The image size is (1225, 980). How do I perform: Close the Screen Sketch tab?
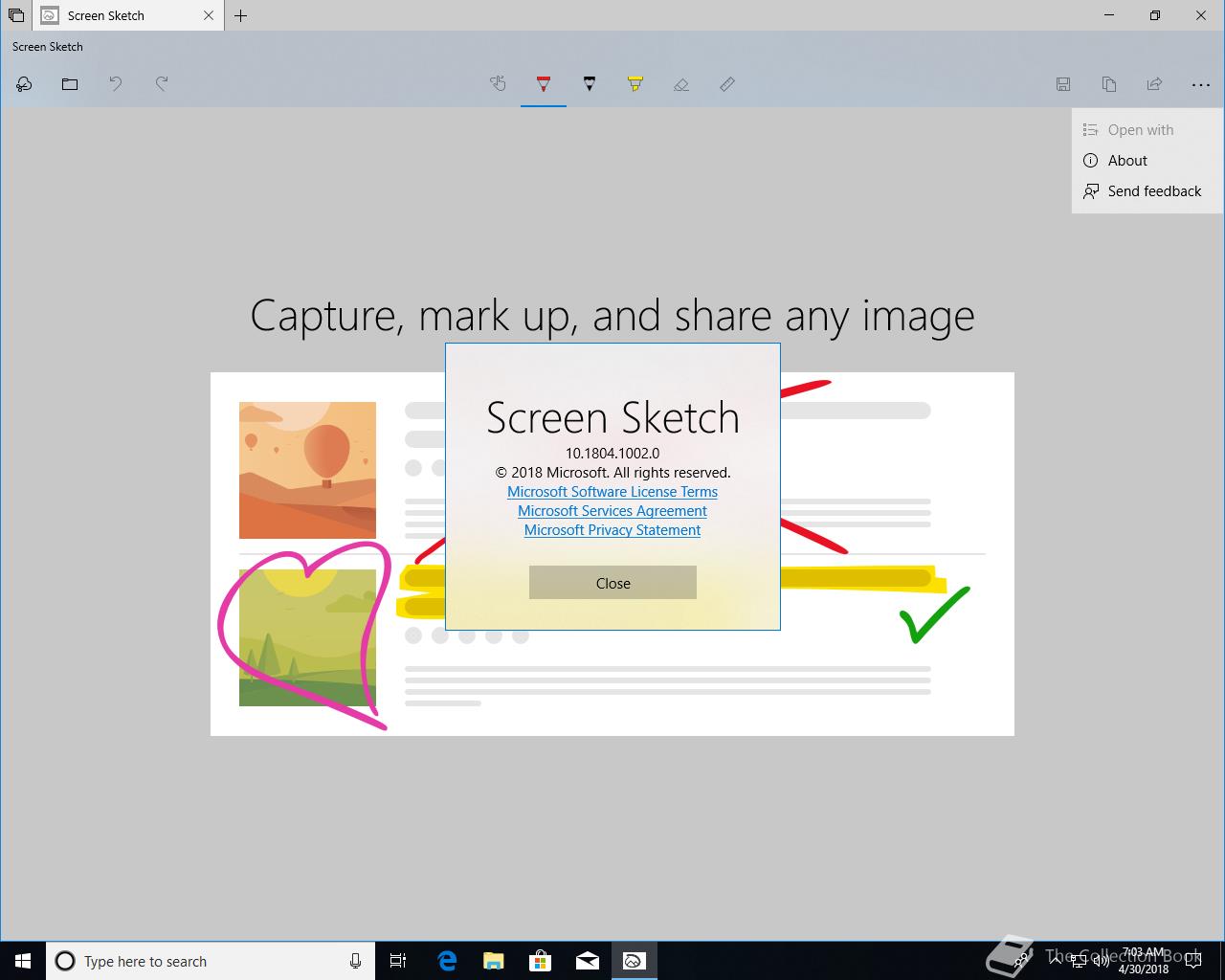click(209, 15)
